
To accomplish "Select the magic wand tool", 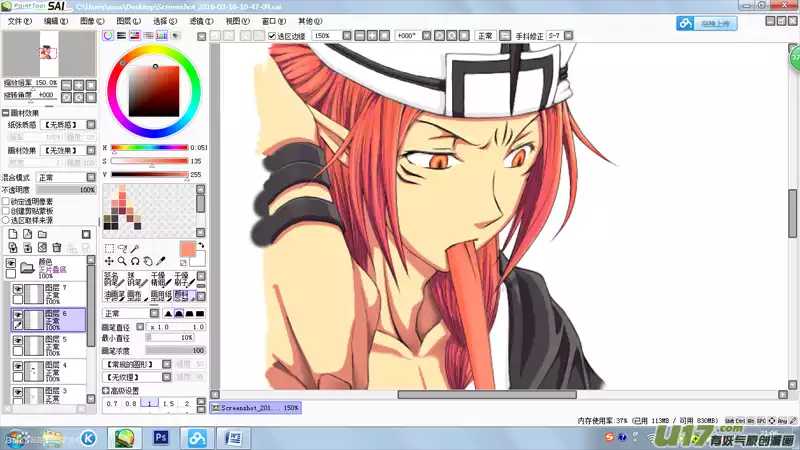I will click(x=135, y=248).
